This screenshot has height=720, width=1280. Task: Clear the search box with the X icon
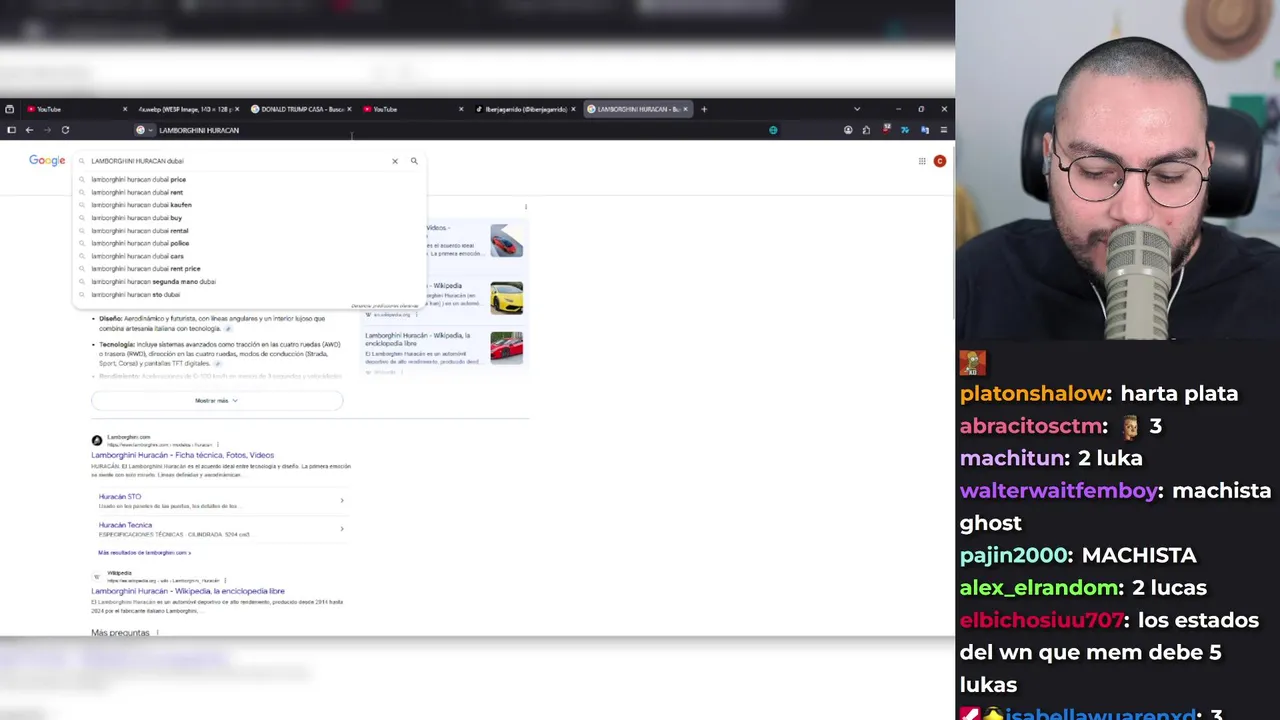click(395, 161)
